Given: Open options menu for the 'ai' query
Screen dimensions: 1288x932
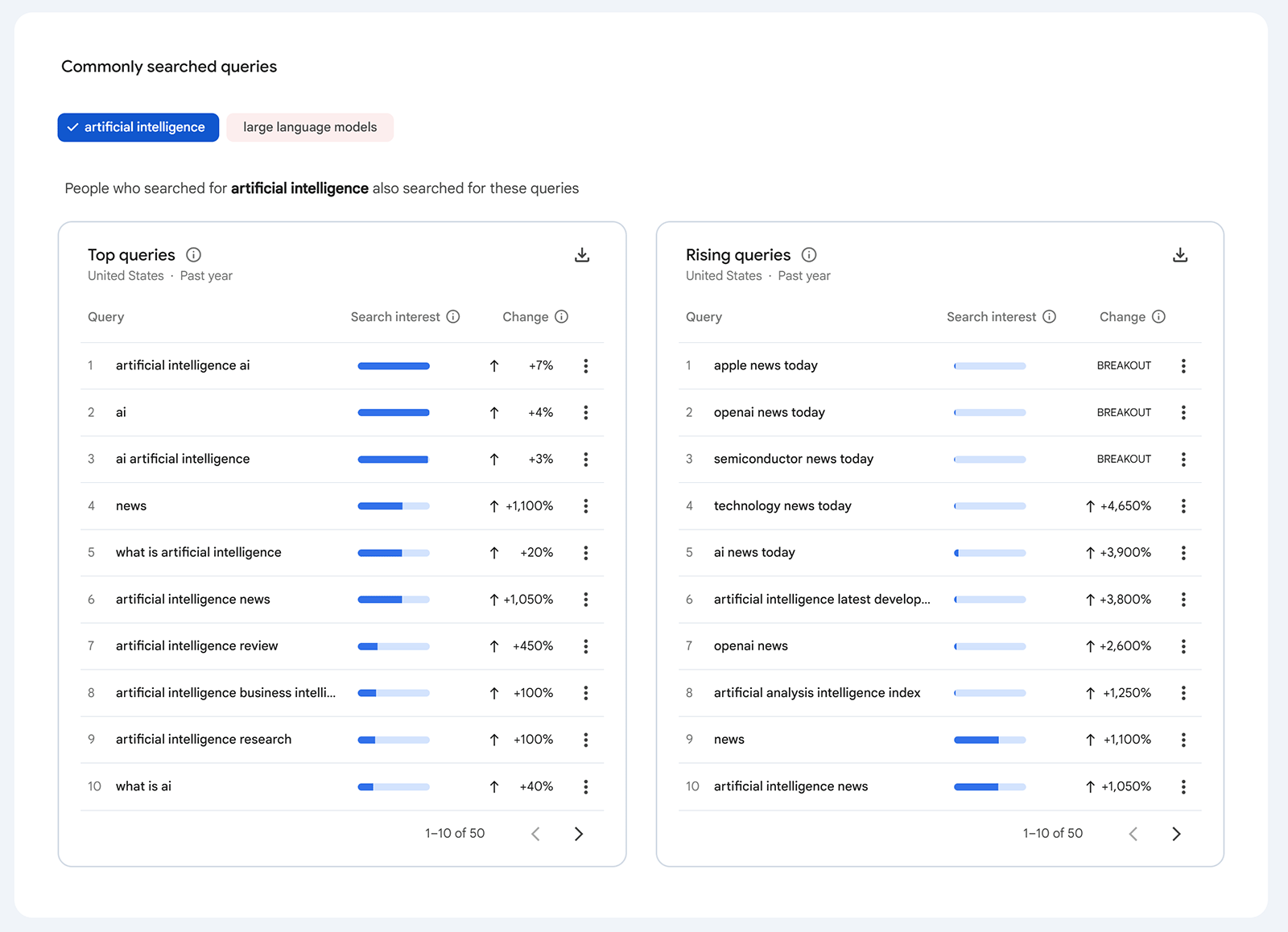Looking at the screenshot, I should tap(586, 412).
